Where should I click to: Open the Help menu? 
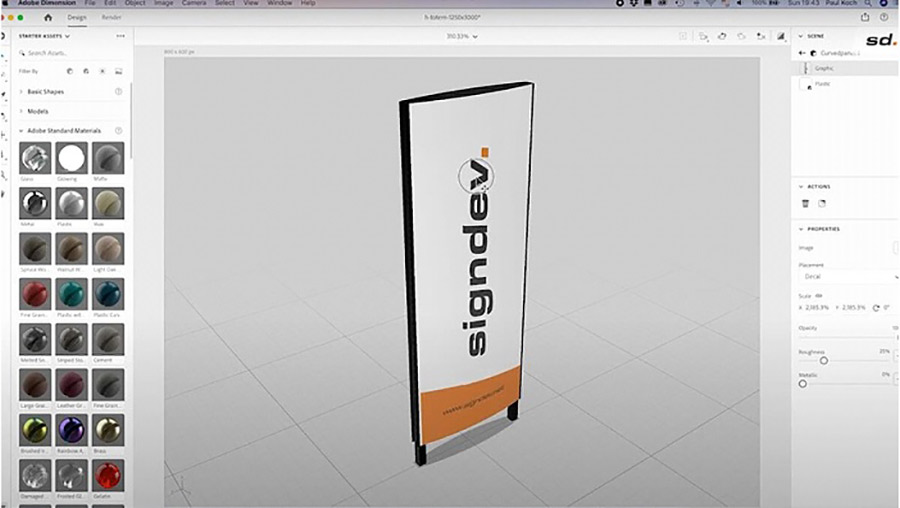(x=308, y=3)
